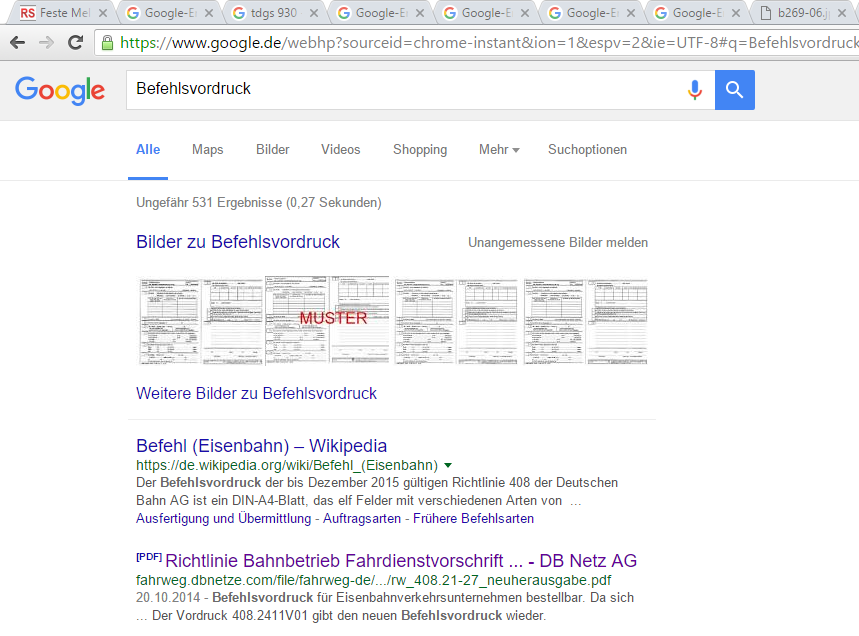
Task: Select the Alle results tab
Action: click(x=148, y=150)
